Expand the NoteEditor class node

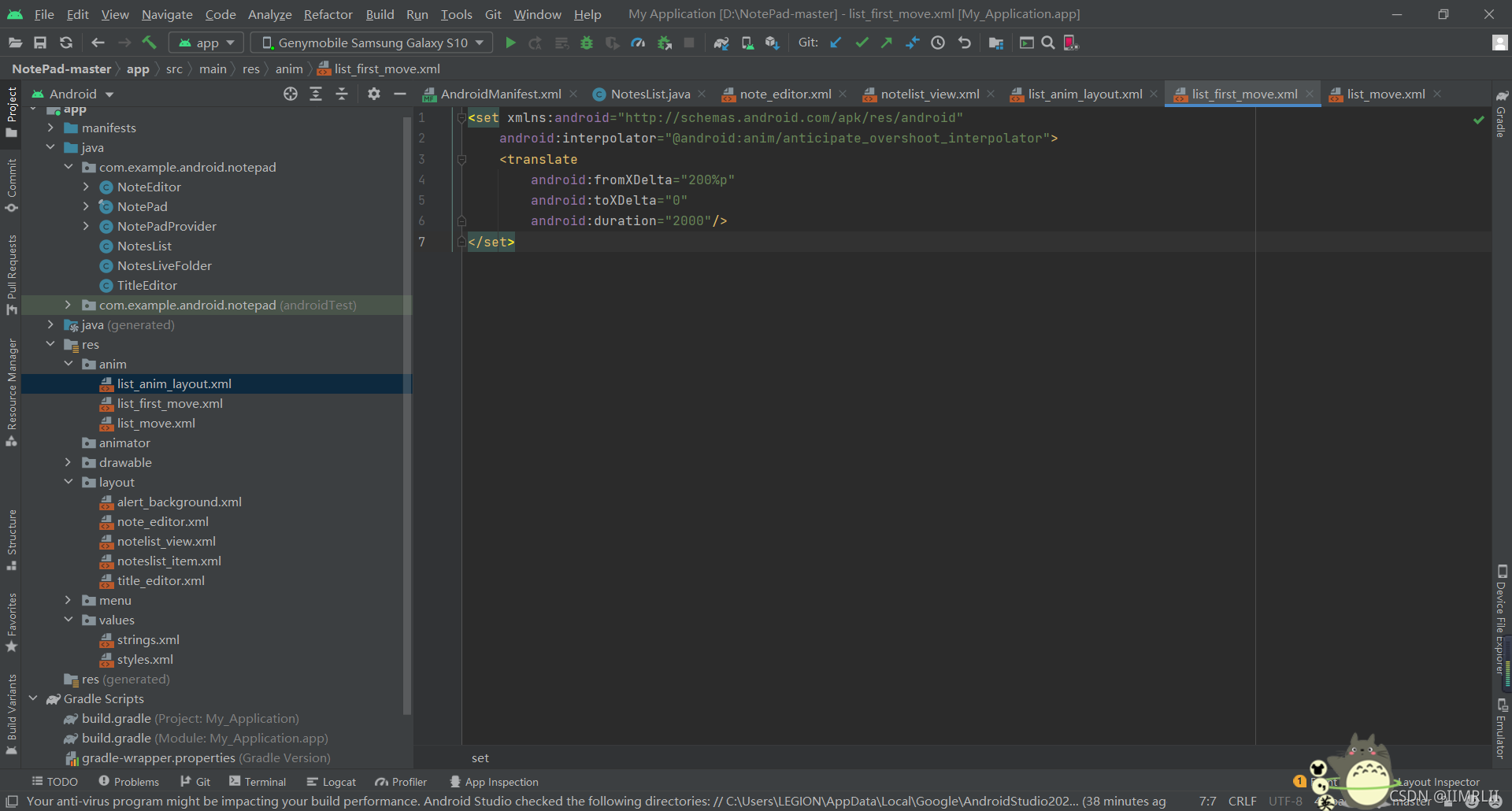[86, 187]
